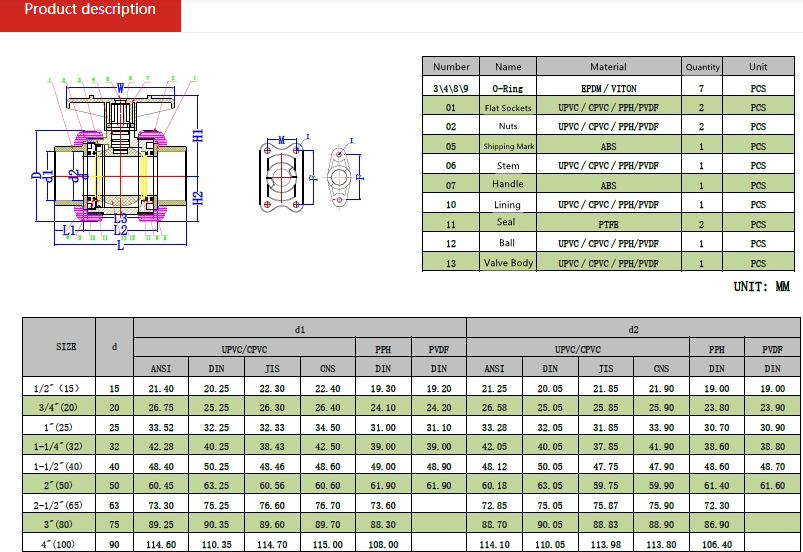Image resolution: width=803 pixels, height=552 pixels.
Task: Click the value 50.25 in the 1-1/2" row
Action: click(x=216, y=466)
